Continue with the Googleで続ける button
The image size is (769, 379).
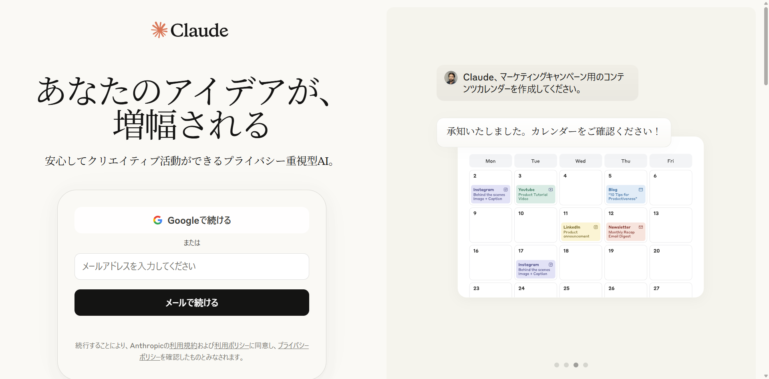(x=192, y=220)
